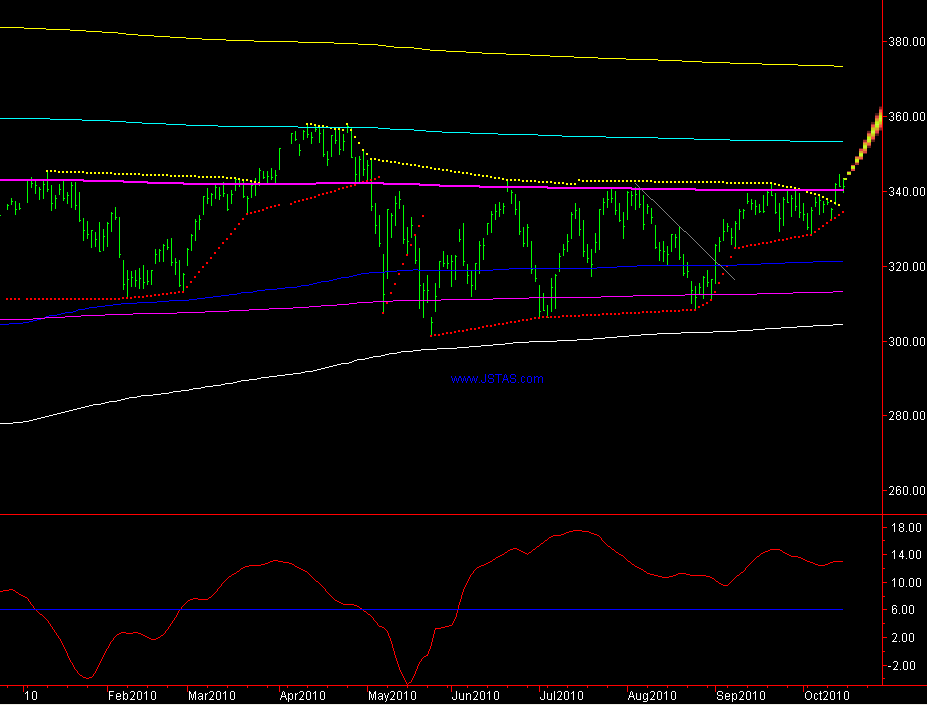The image size is (927, 705).
Task: Click the 18.00 oscillator axis label
Action: 905,528
